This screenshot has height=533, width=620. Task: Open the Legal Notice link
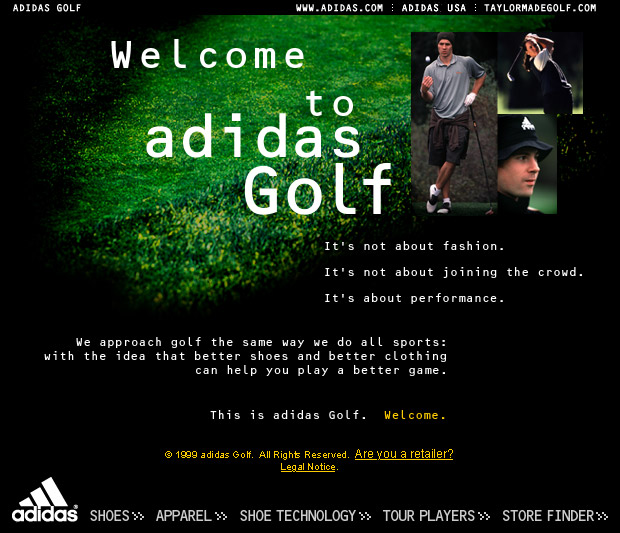(x=308, y=467)
